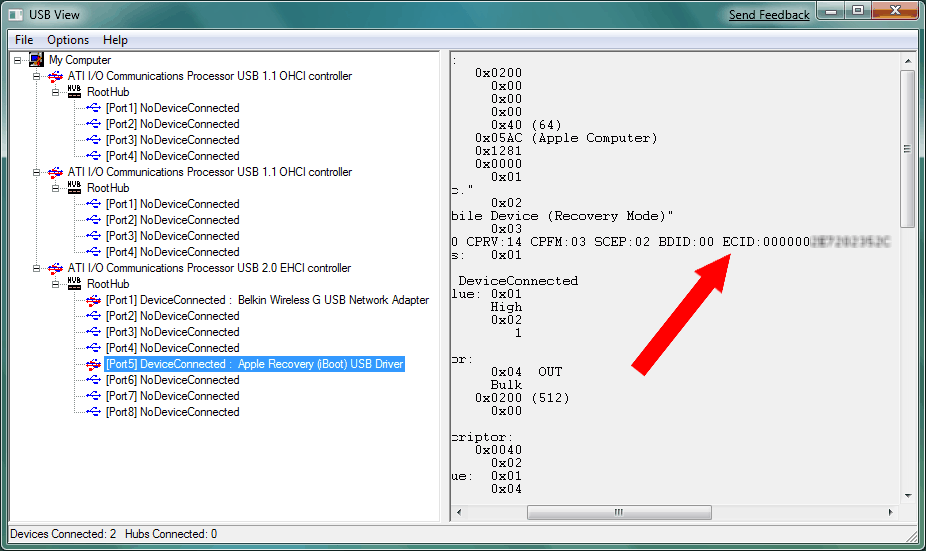Click the Belkin Wireless adapter device icon
Viewport: 926px width, 551px height.
click(93, 300)
